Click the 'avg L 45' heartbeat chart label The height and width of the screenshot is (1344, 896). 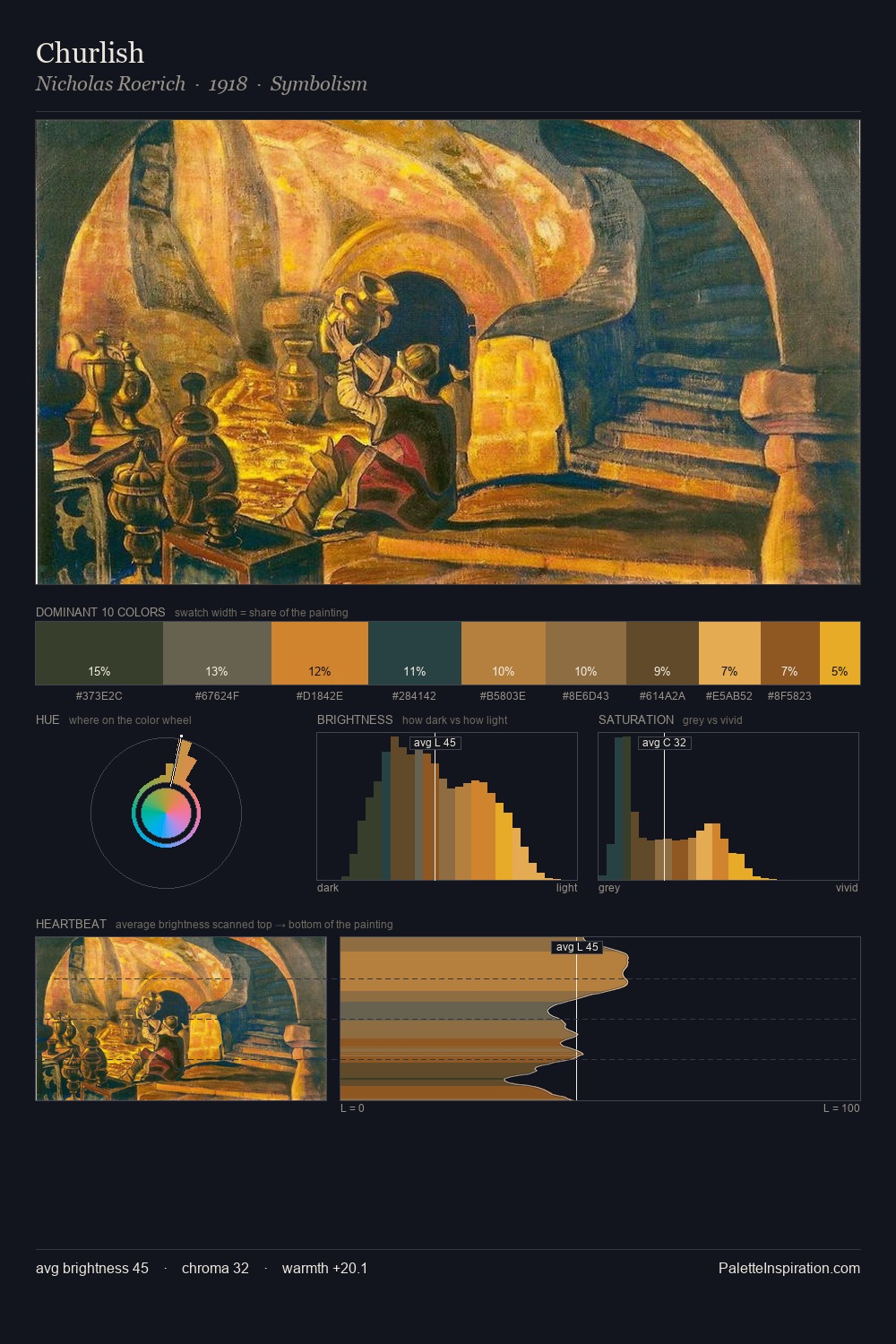pyautogui.click(x=577, y=947)
